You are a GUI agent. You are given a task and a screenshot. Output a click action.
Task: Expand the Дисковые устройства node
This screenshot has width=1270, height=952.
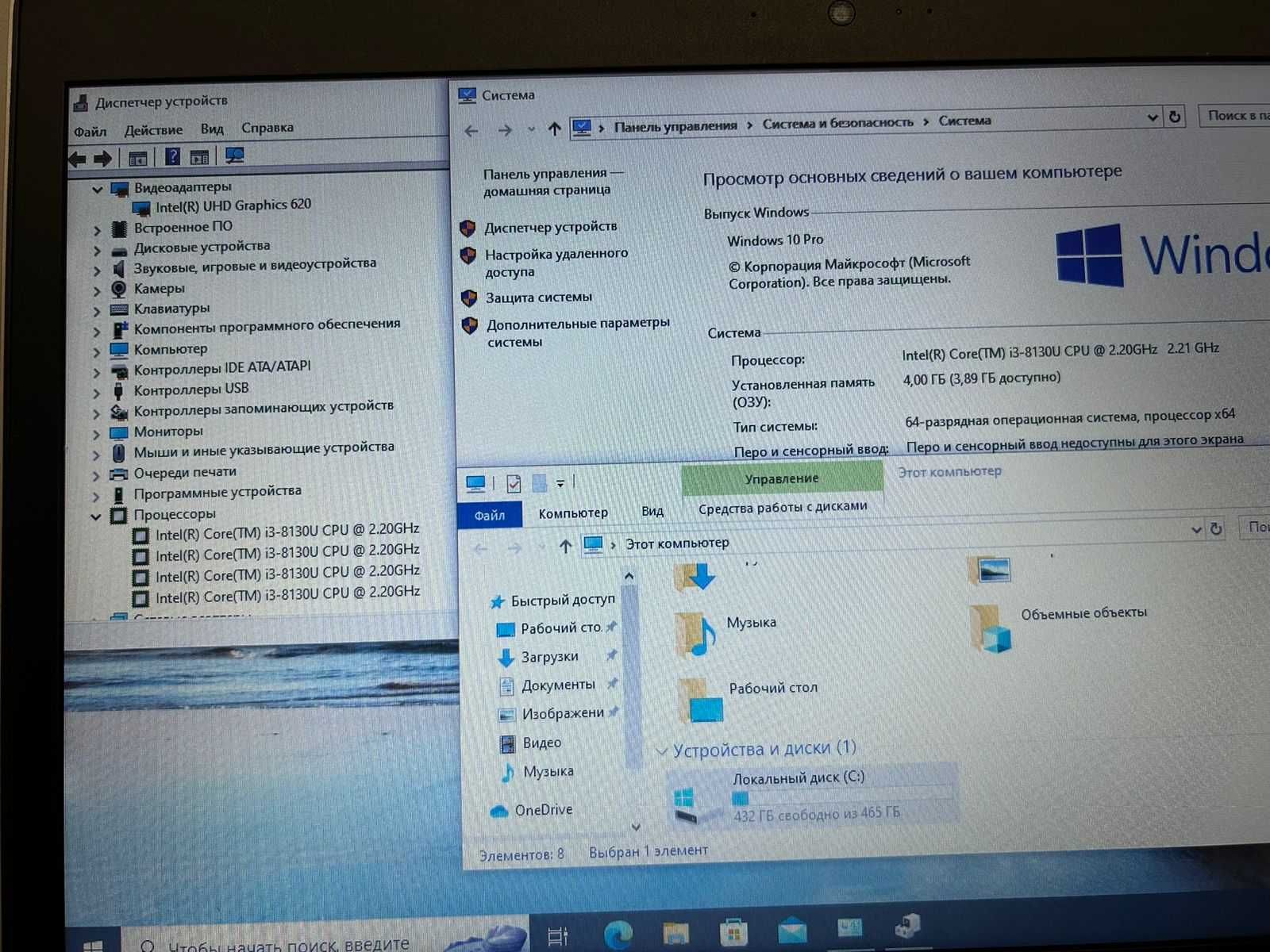(97, 251)
